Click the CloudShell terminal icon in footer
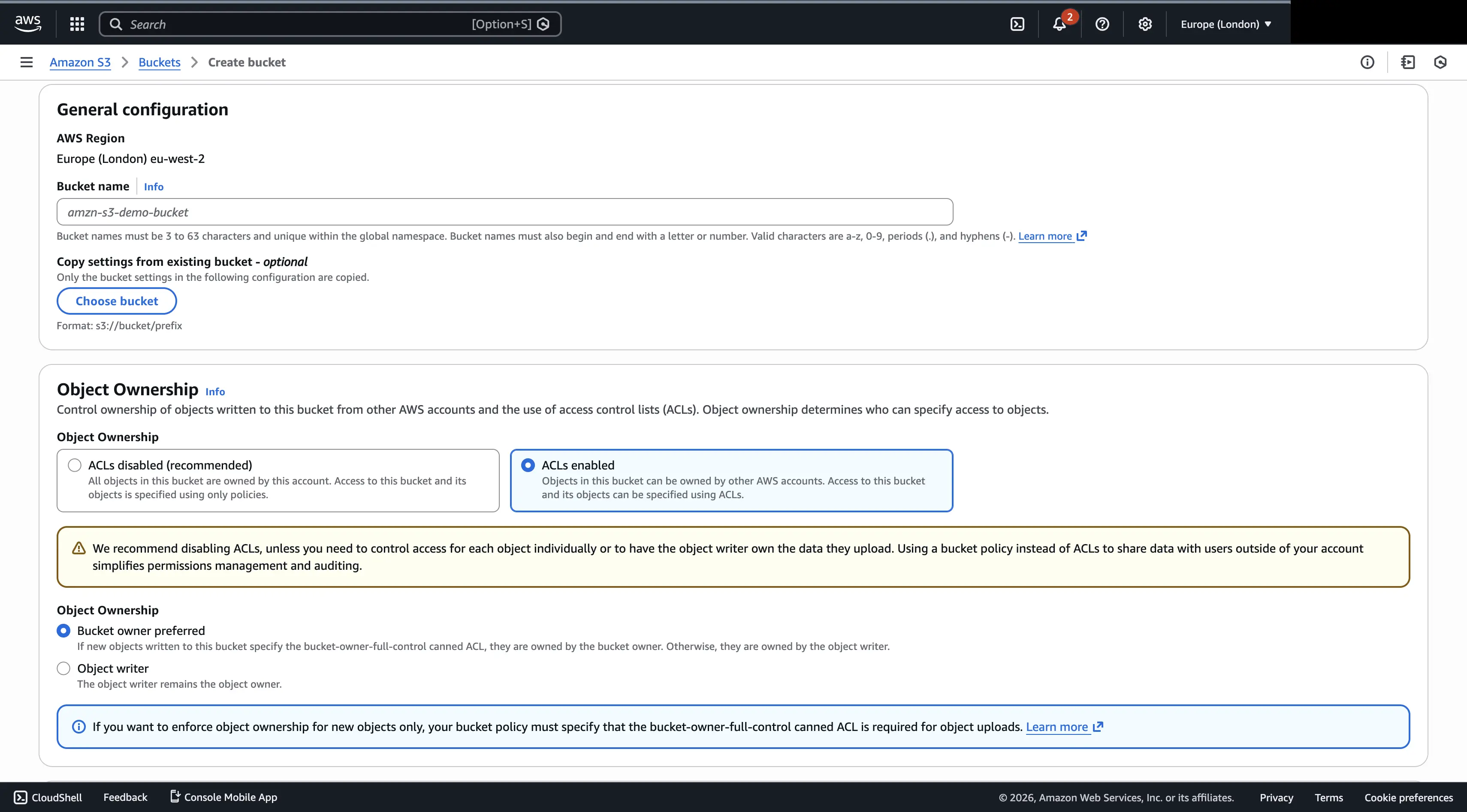The height and width of the screenshot is (812, 1467). click(x=21, y=797)
